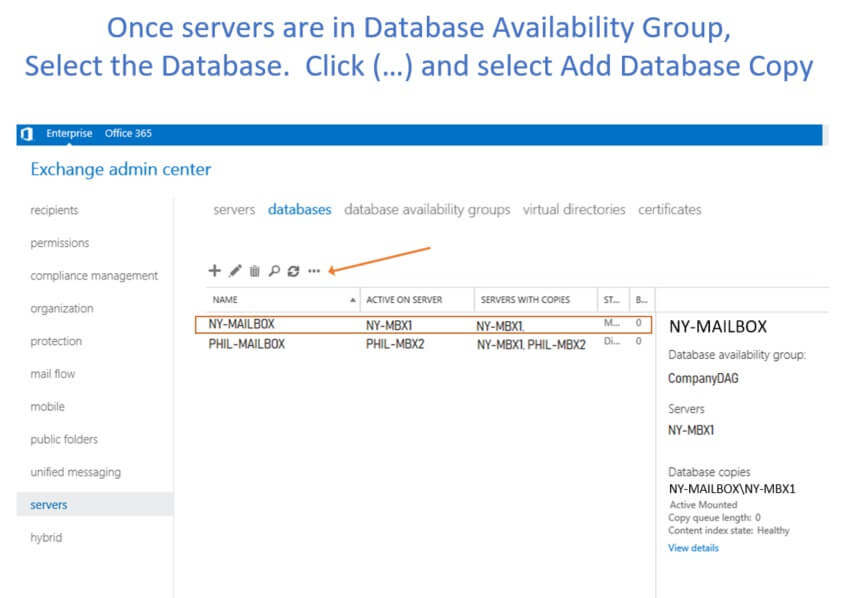
Task: Go to organization section
Action: tap(62, 309)
